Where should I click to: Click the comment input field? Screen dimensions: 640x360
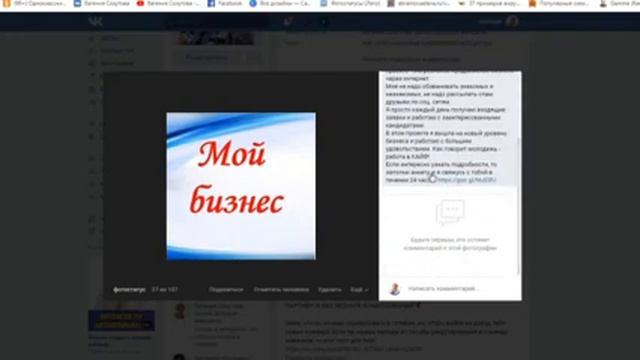[x=461, y=289]
